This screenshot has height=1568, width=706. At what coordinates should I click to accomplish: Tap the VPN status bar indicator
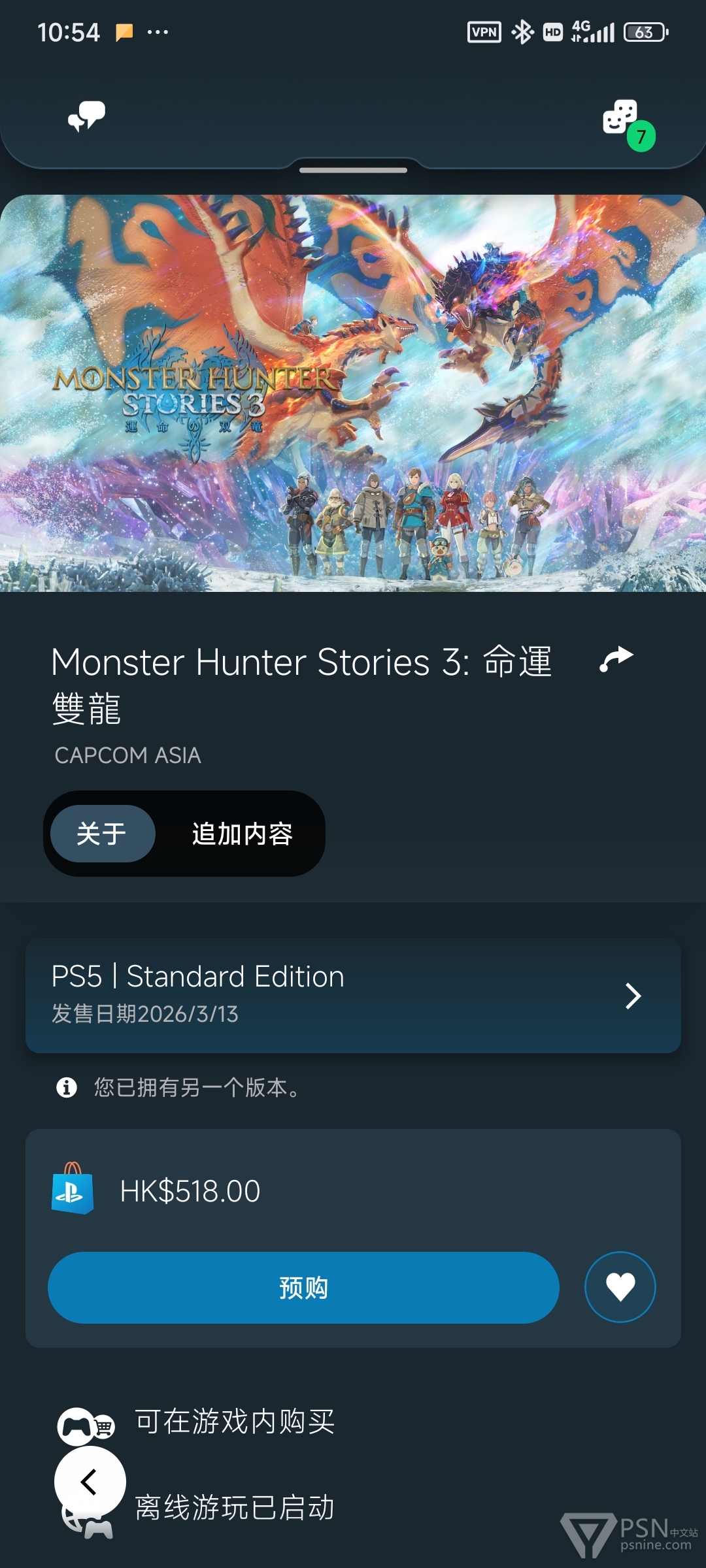tap(484, 32)
